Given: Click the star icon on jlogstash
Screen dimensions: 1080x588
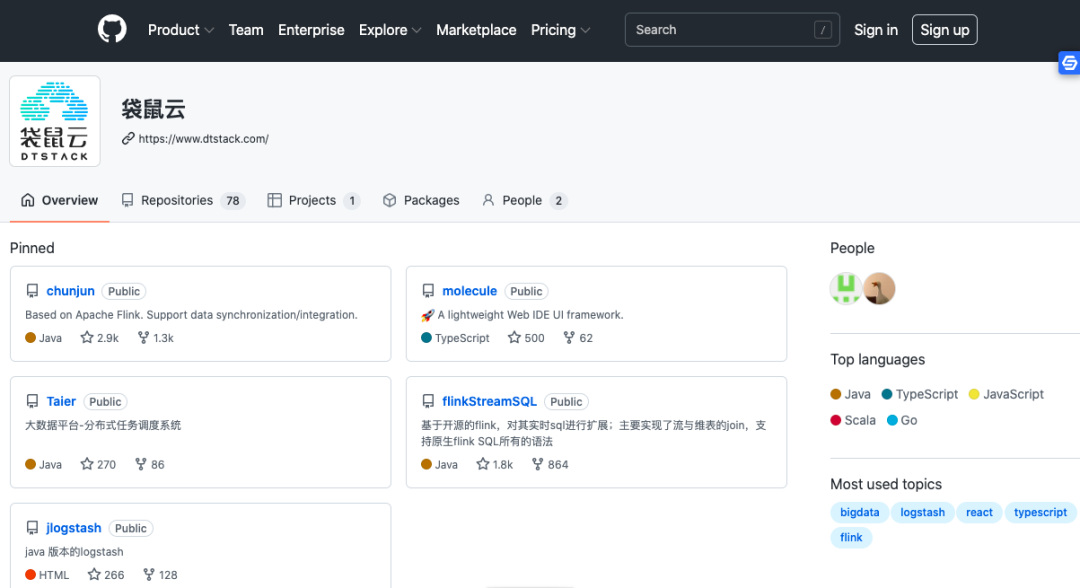Looking at the screenshot, I should click(94, 575).
